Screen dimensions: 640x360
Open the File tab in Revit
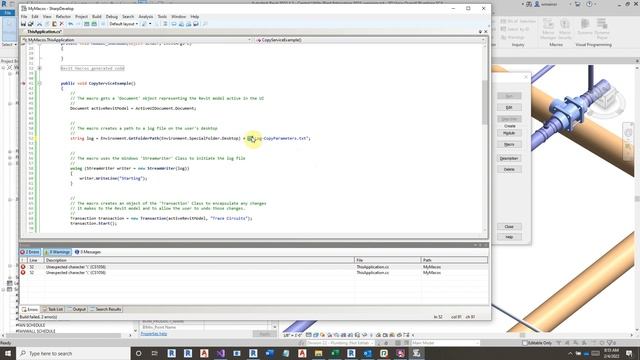click(x=7, y=13)
